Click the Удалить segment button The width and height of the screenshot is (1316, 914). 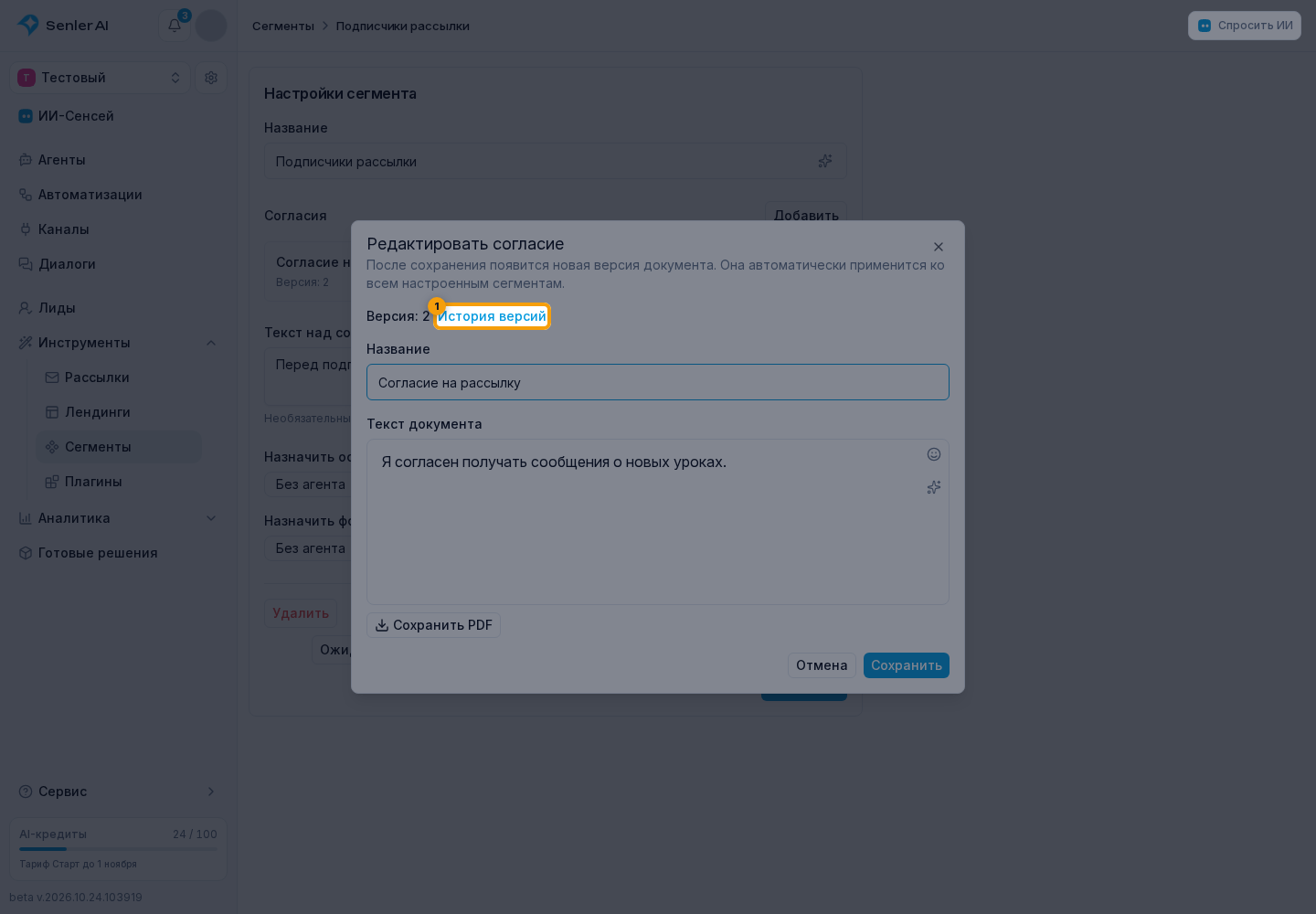[301, 613]
